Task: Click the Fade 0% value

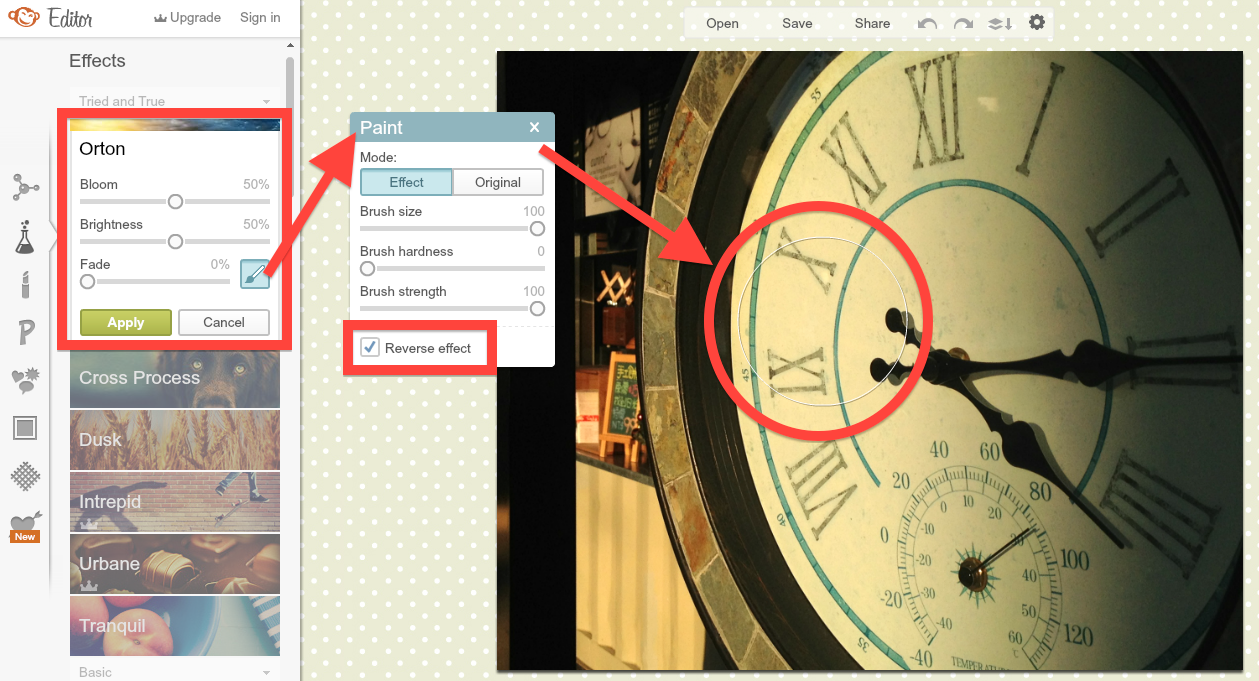Action: click(x=220, y=264)
